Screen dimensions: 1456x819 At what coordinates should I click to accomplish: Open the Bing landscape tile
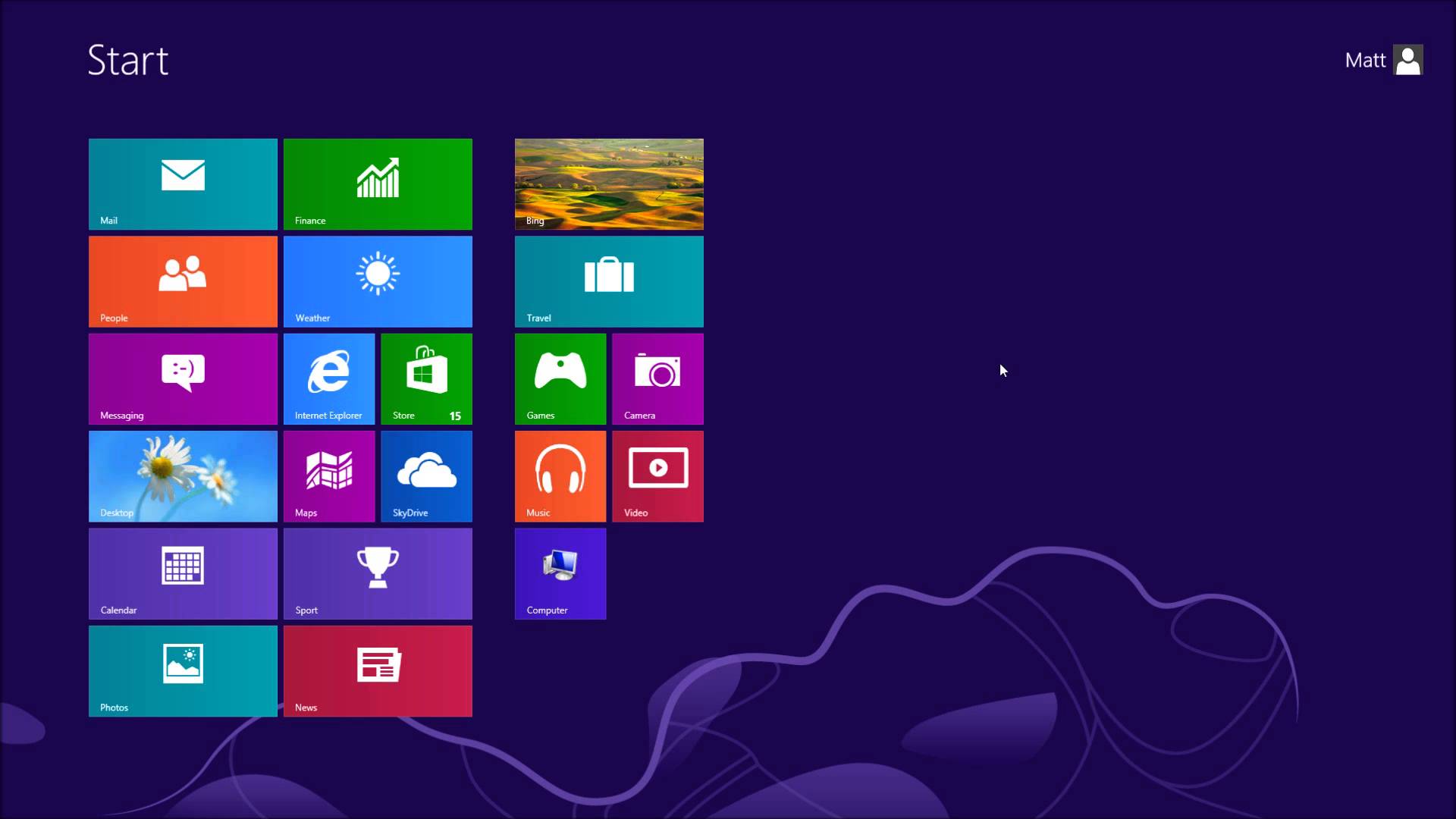609,184
